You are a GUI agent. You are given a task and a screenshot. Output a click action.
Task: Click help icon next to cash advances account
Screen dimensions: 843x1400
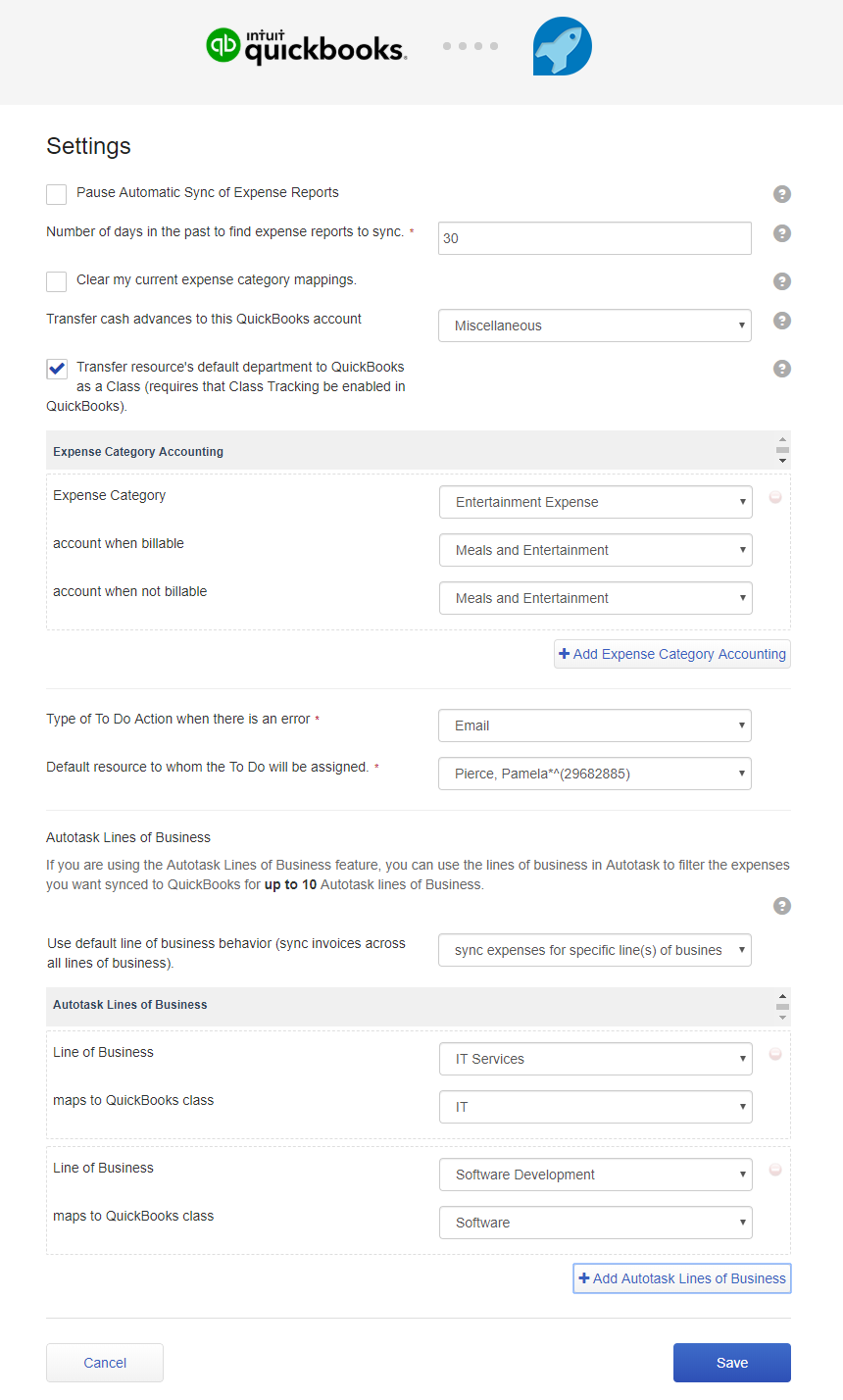point(781,321)
